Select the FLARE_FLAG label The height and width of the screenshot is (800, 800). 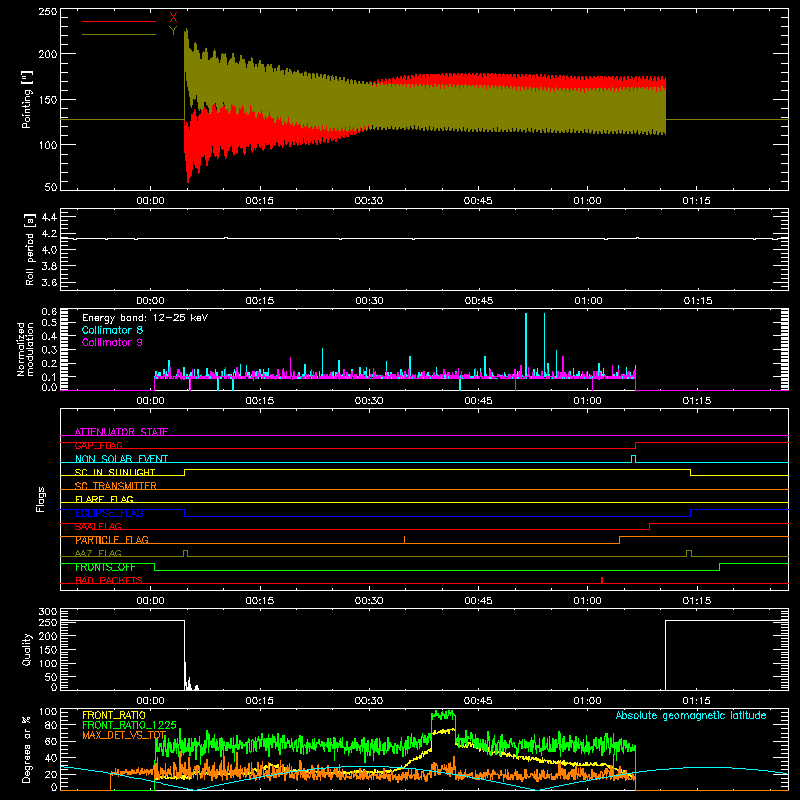coord(104,499)
